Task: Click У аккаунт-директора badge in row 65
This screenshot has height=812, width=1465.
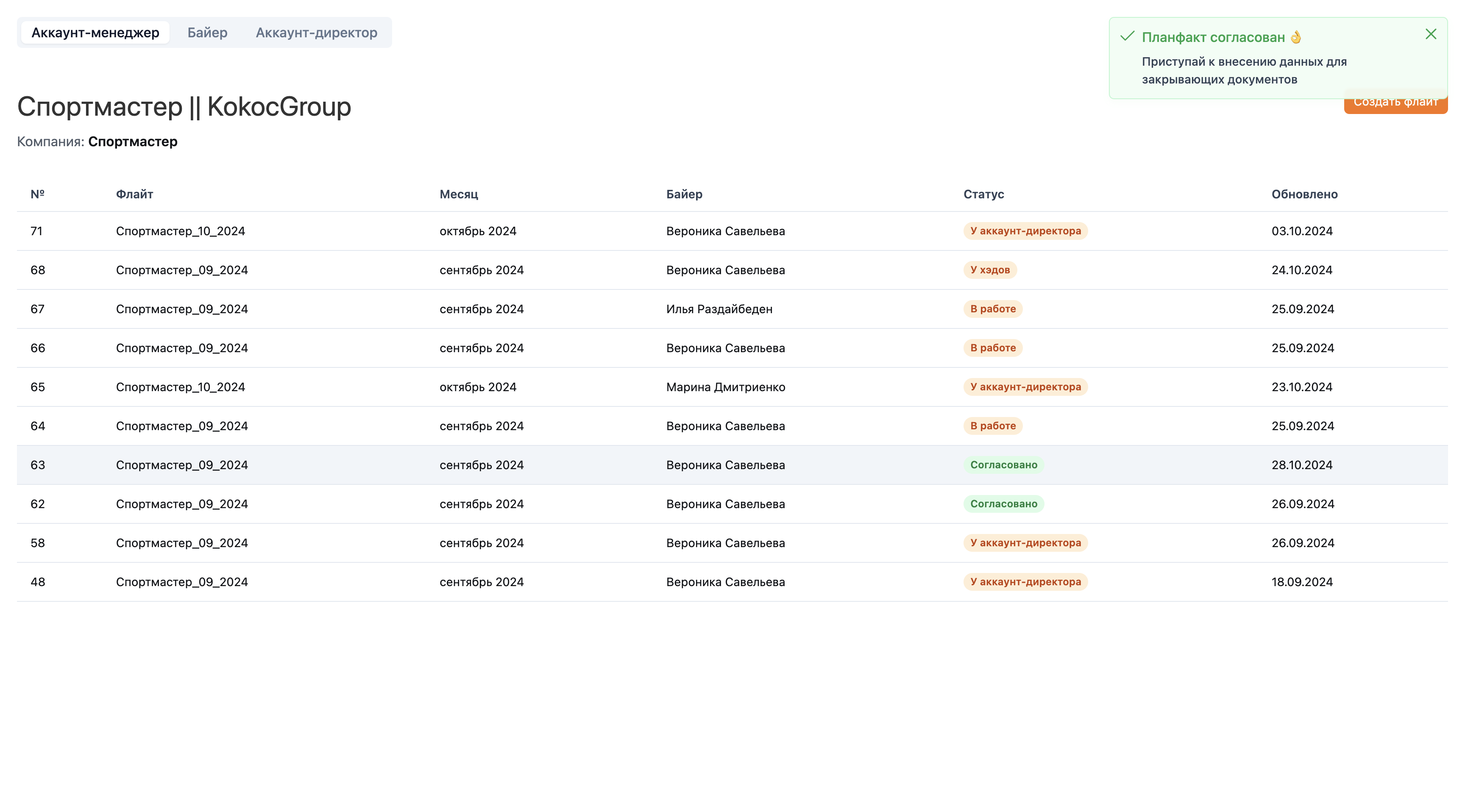Action: tap(1025, 387)
